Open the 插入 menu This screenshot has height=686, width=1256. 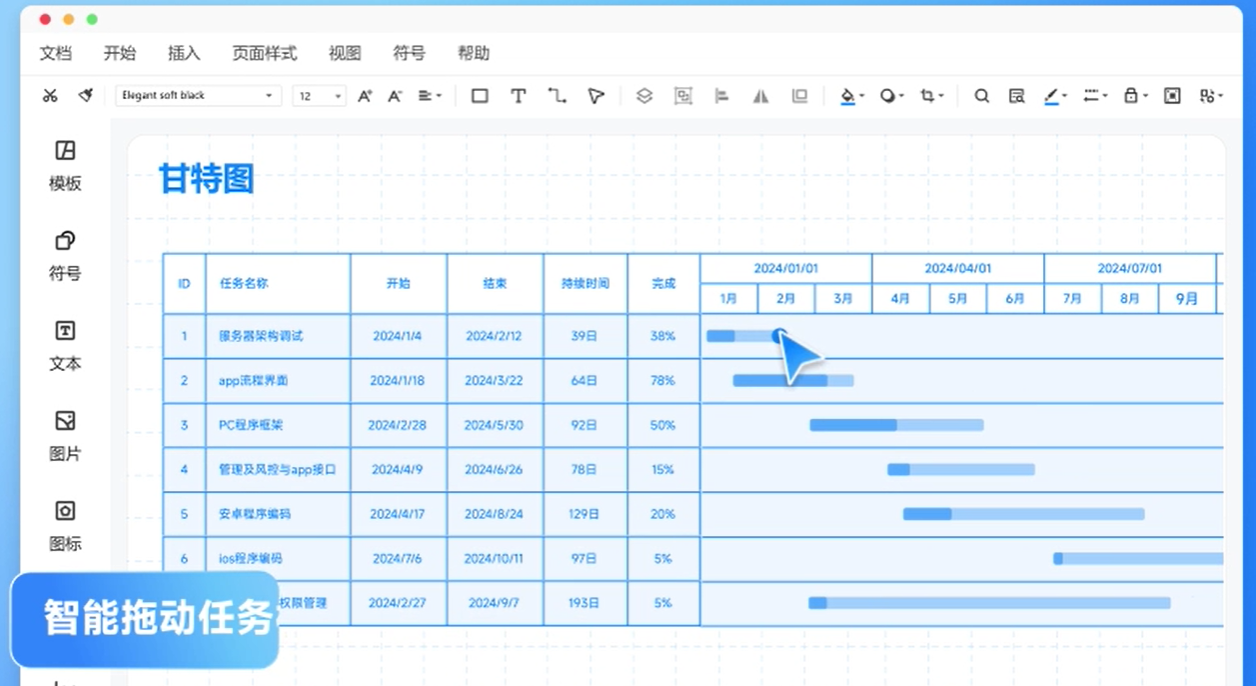184,54
